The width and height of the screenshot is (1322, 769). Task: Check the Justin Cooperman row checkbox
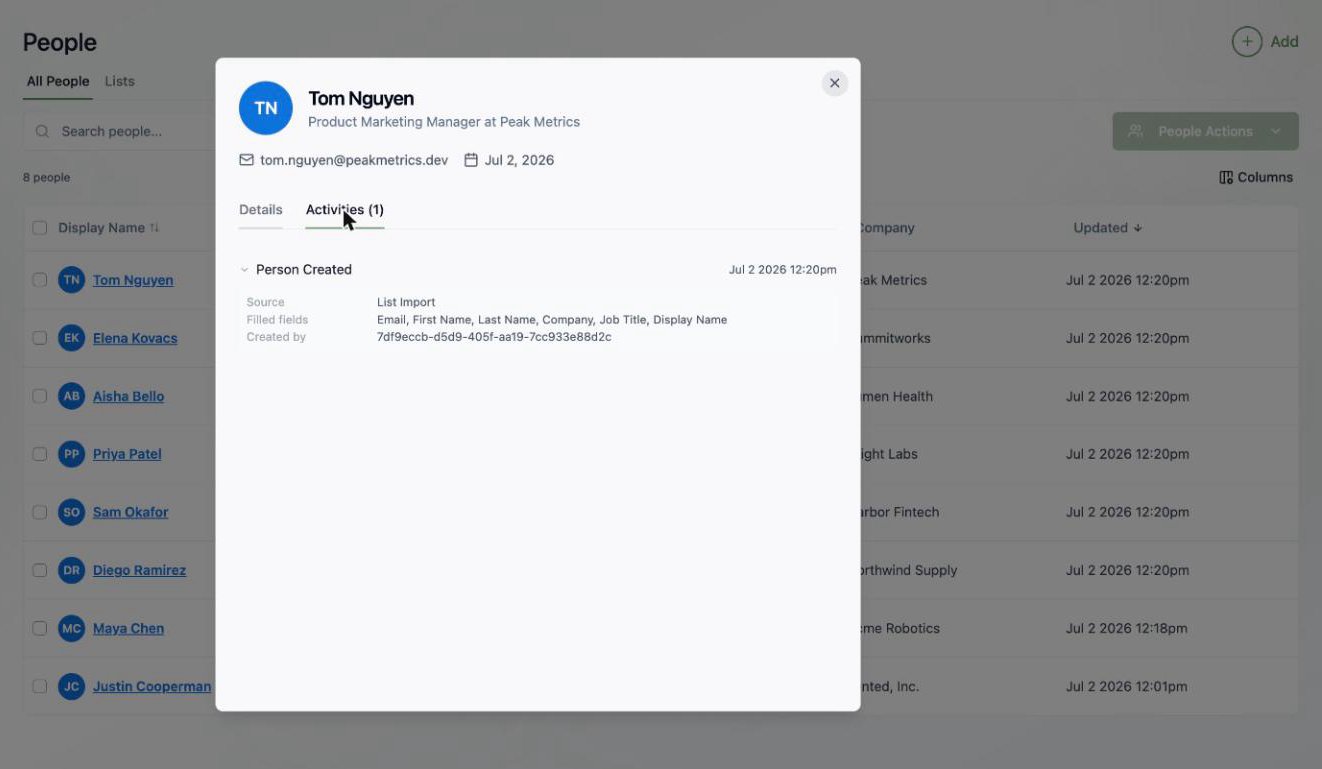coord(40,686)
